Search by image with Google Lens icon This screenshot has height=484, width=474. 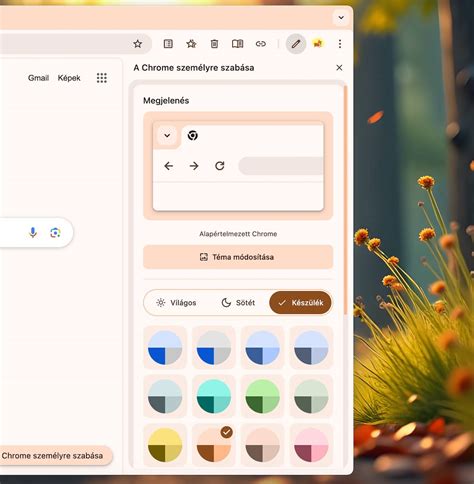pyautogui.click(x=55, y=233)
